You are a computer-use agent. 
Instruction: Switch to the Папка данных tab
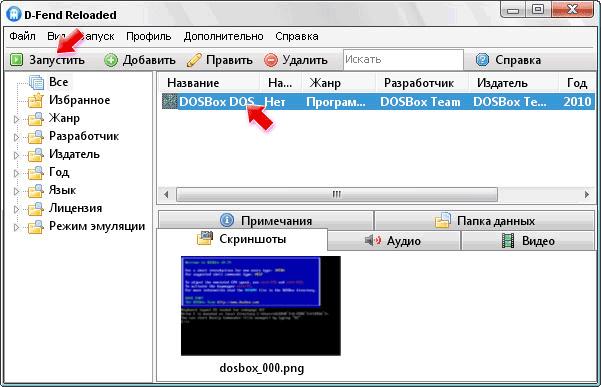tap(484, 221)
